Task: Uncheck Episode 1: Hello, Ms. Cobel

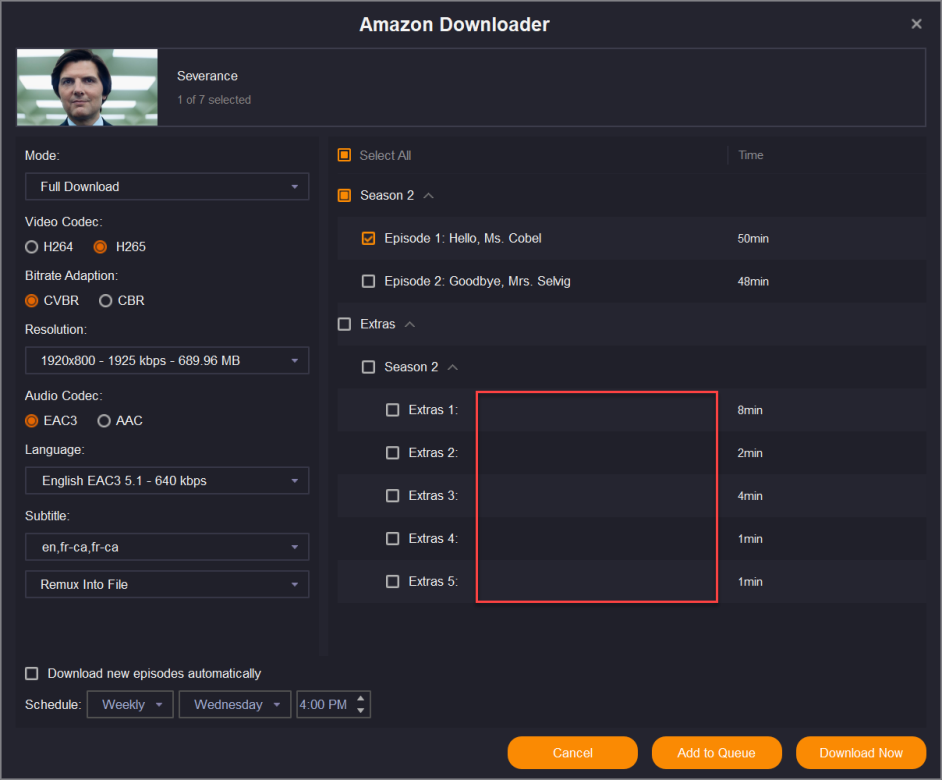Action: [369, 239]
